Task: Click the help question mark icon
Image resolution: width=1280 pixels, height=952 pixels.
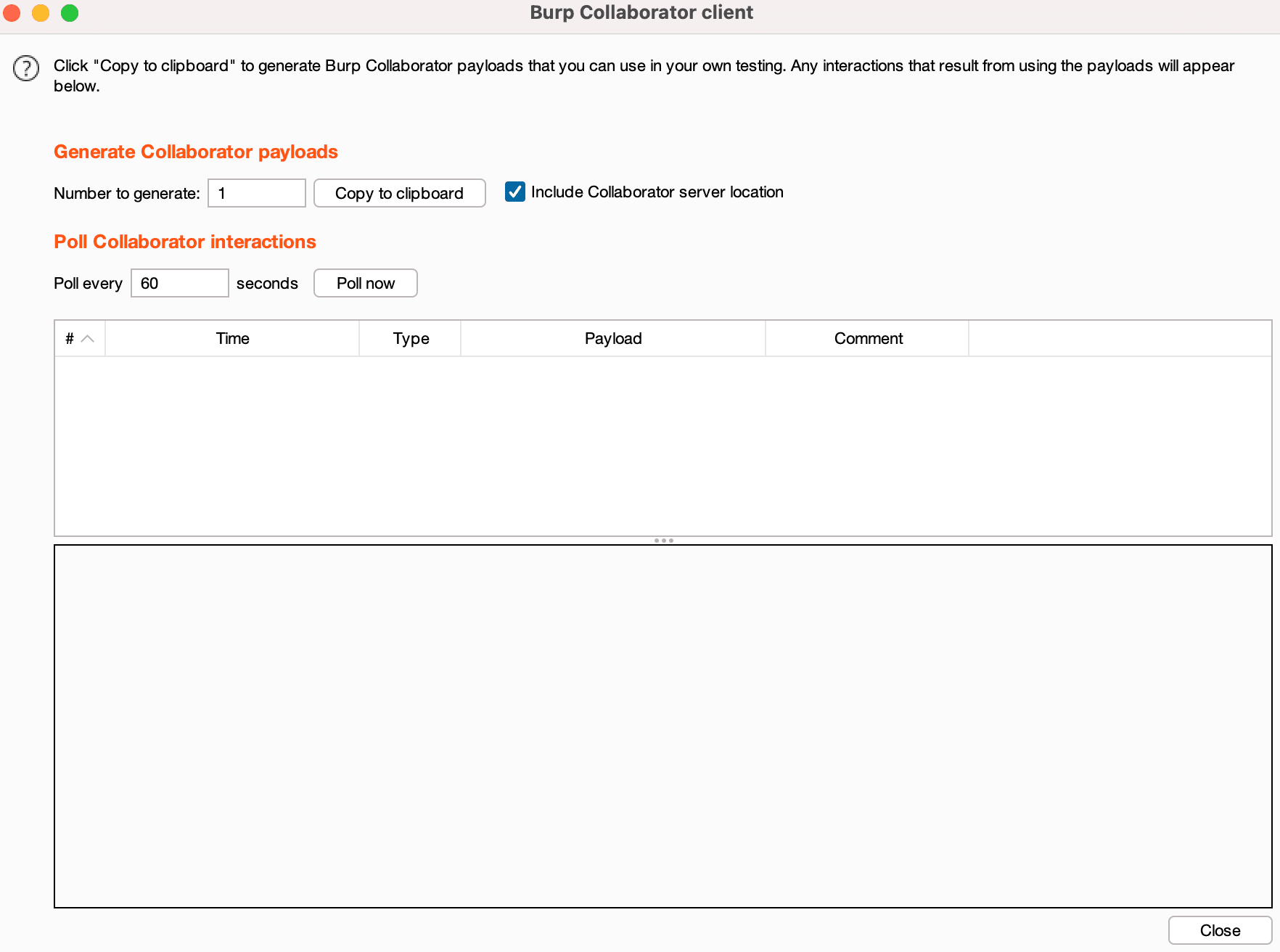Action: 26,68
